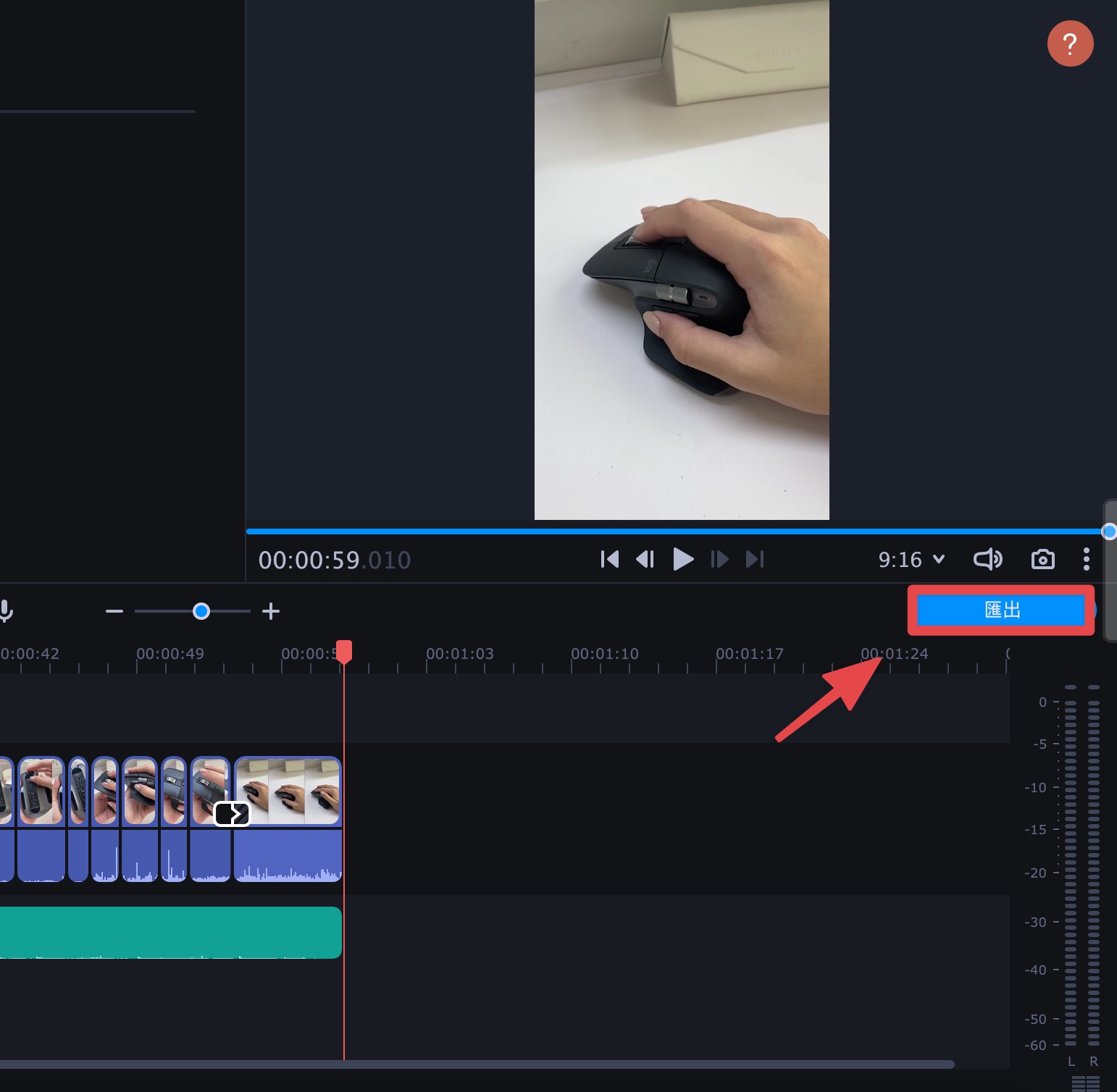The image size is (1117, 1092).
Task: Click the blue 匯出 export button
Action: [x=1001, y=610]
